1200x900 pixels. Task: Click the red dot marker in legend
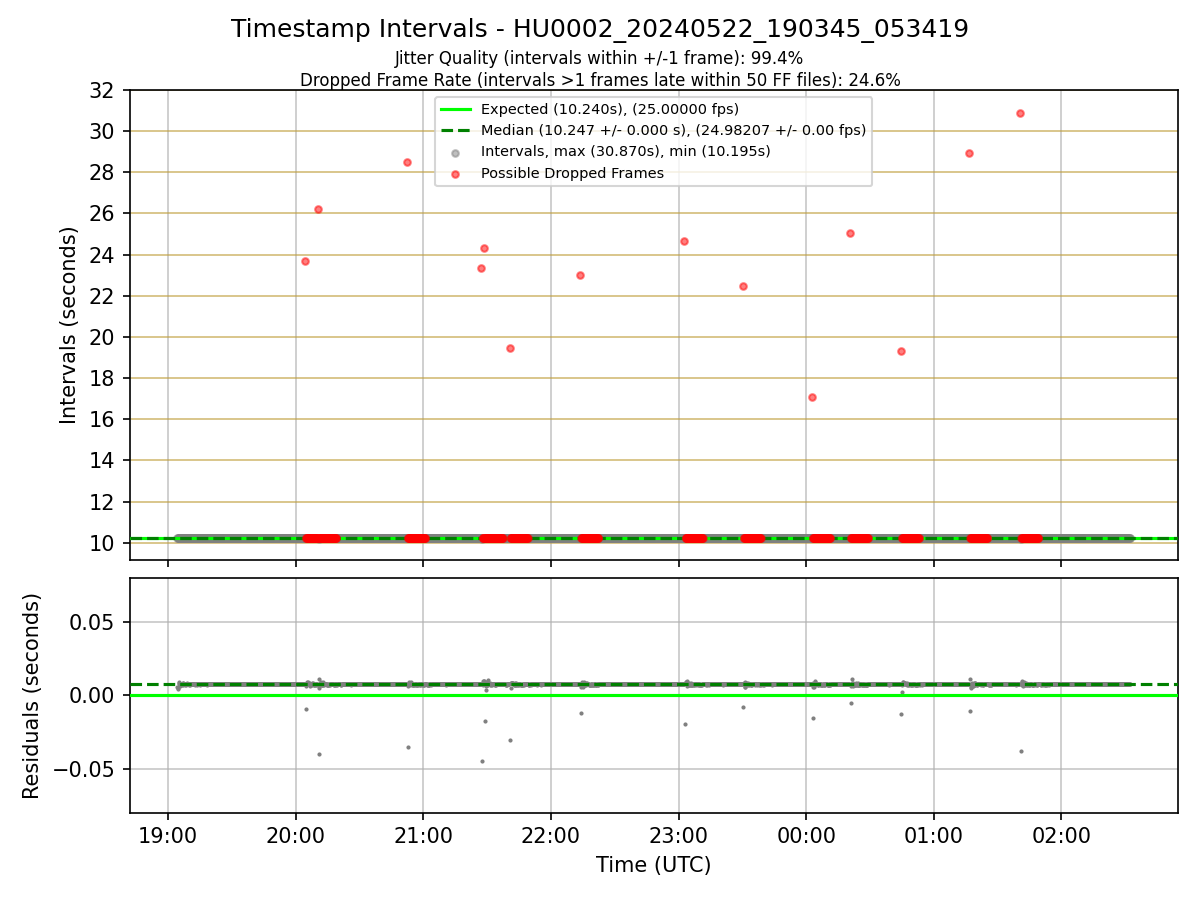(x=456, y=174)
